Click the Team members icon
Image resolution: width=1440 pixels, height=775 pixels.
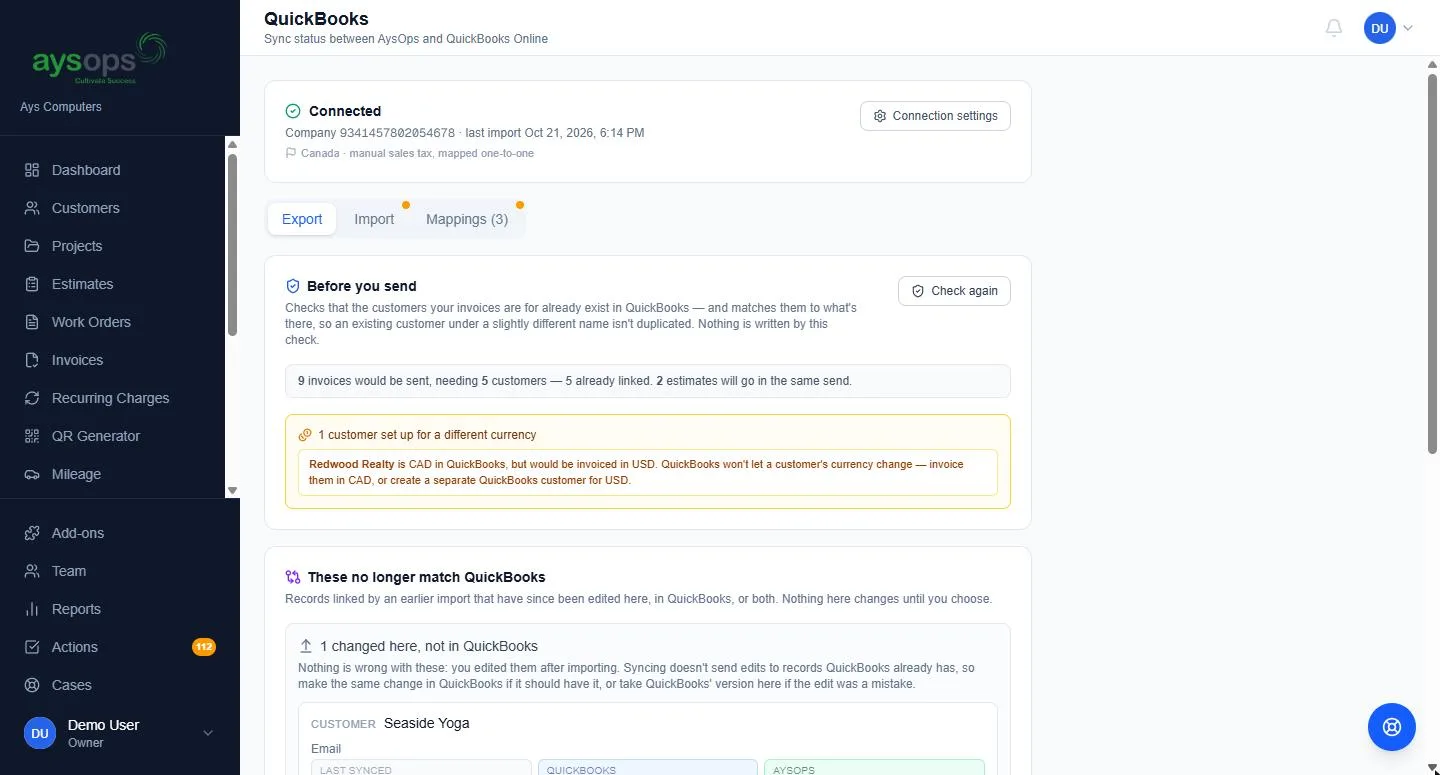click(32, 571)
